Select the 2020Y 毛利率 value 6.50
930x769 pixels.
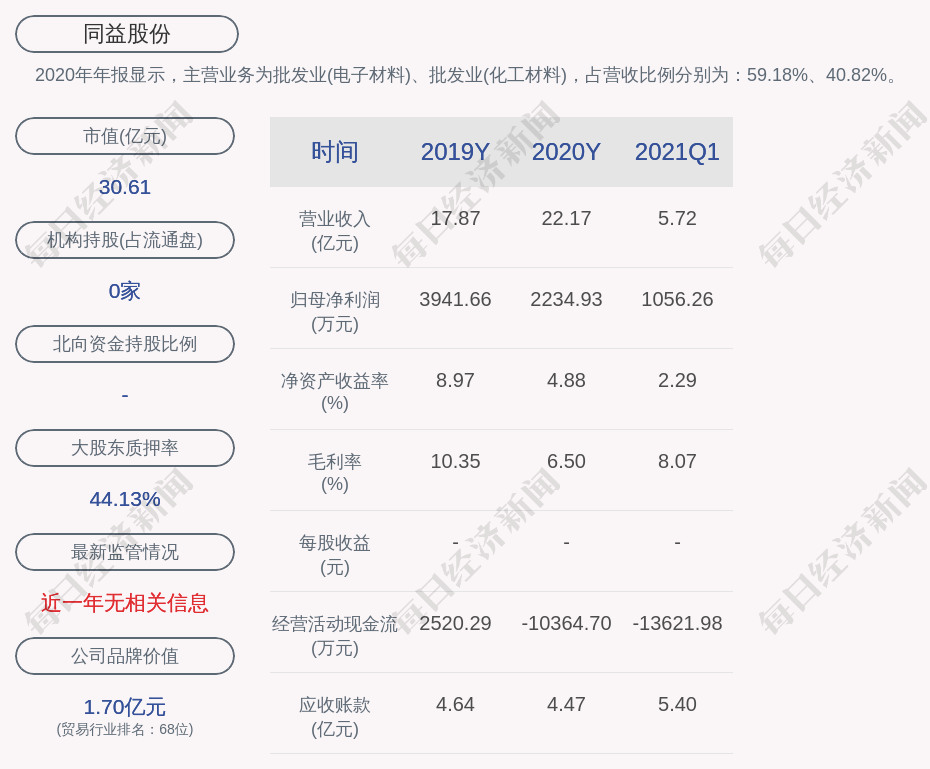[x=566, y=461]
